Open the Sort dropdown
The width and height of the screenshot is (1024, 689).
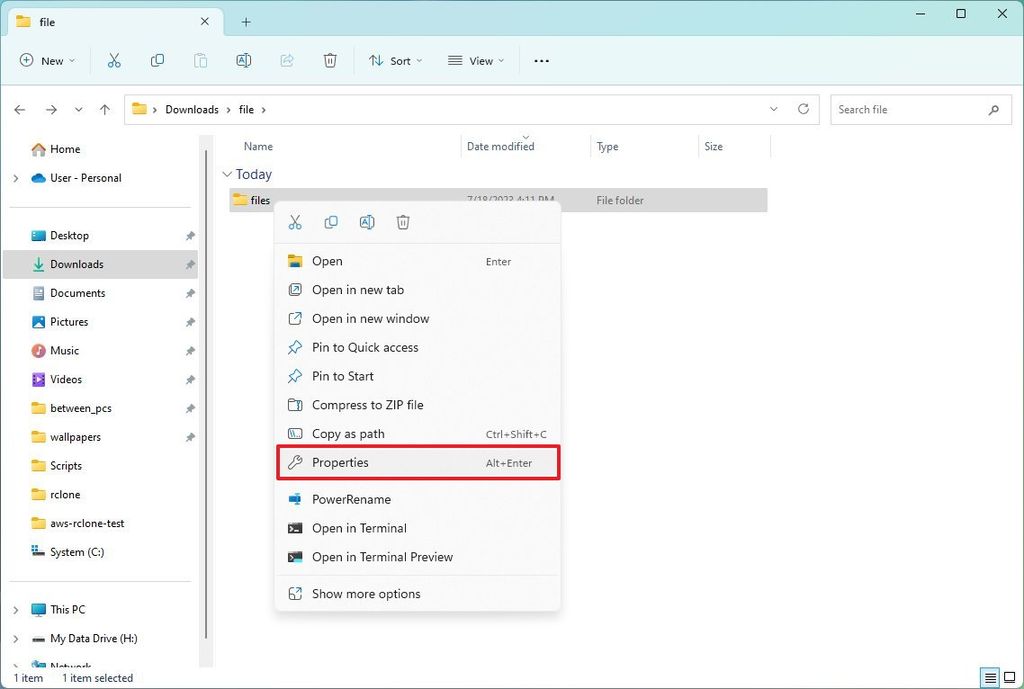[x=395, y=60]
